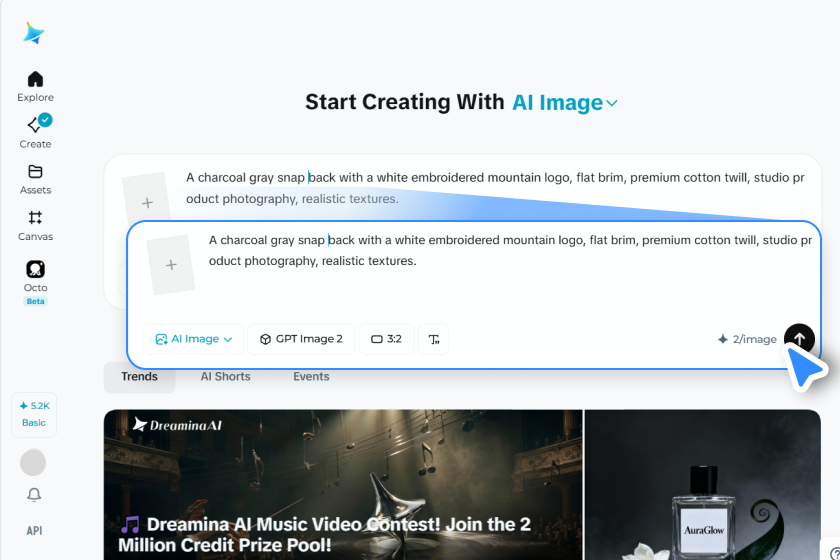This screenshot has height=560, width=840.
Task: Open notifications bell
Action: 34,494
